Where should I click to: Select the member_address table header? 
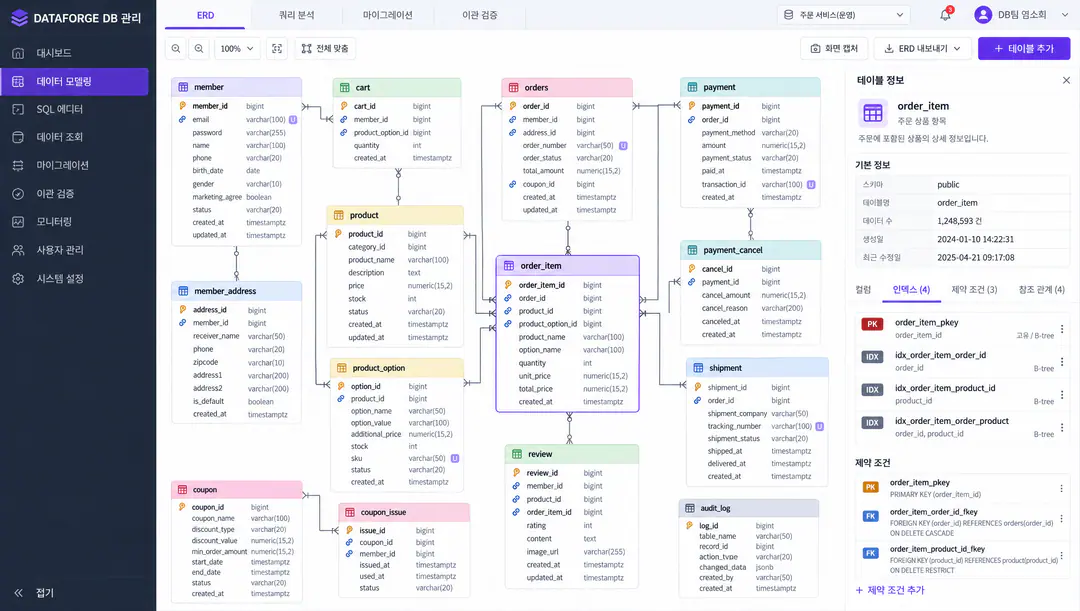coord(237,291)
